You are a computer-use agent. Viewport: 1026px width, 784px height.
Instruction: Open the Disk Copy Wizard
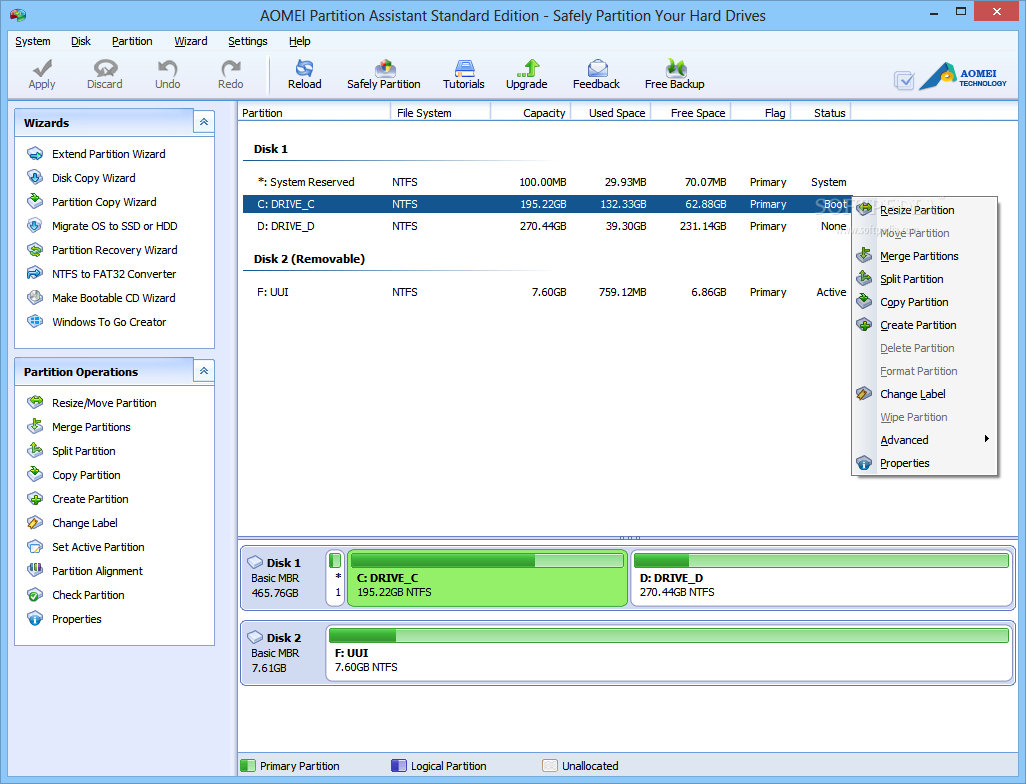pos(94,177)
